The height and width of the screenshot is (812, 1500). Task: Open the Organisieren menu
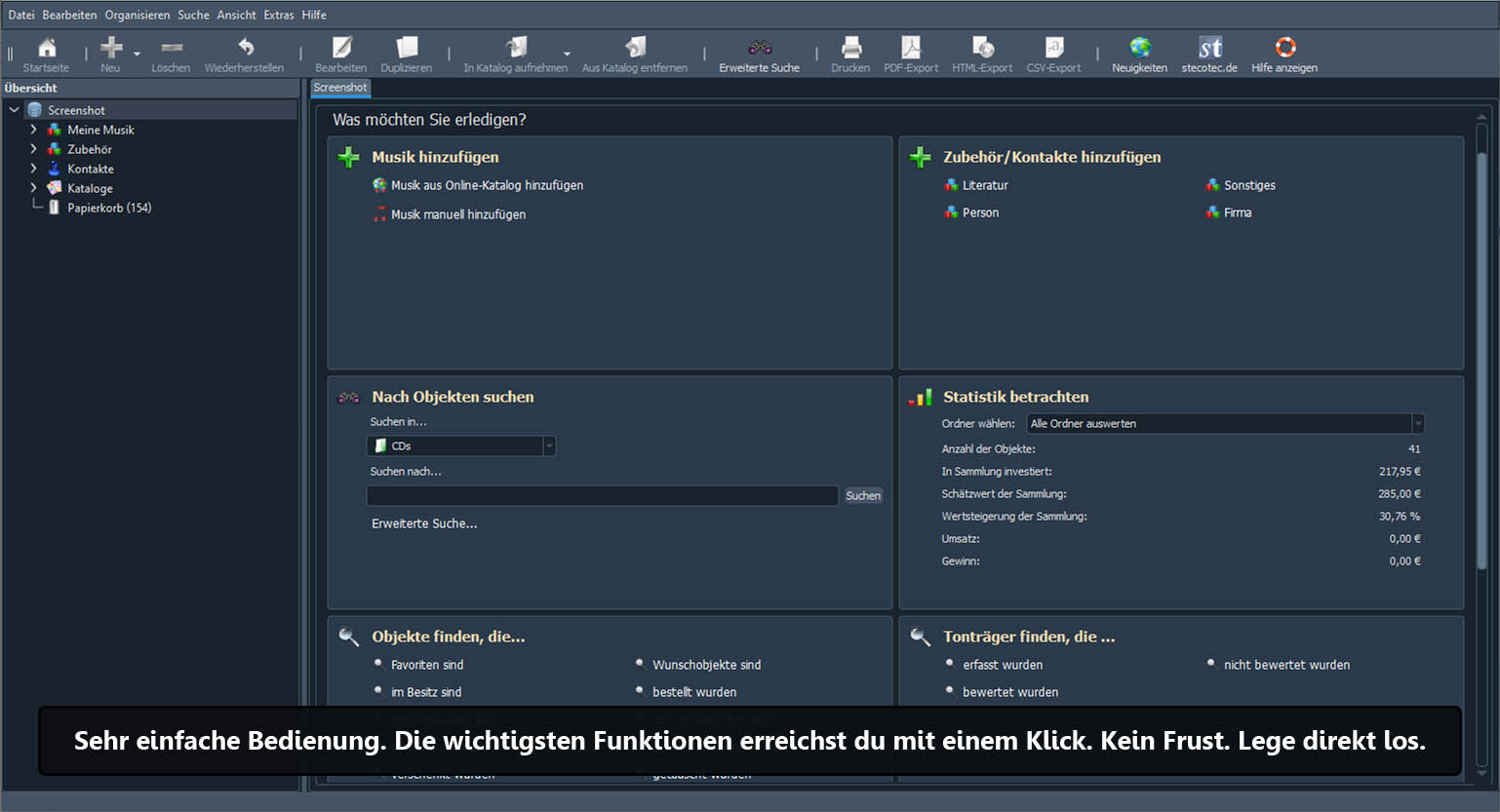coord(137,15)
